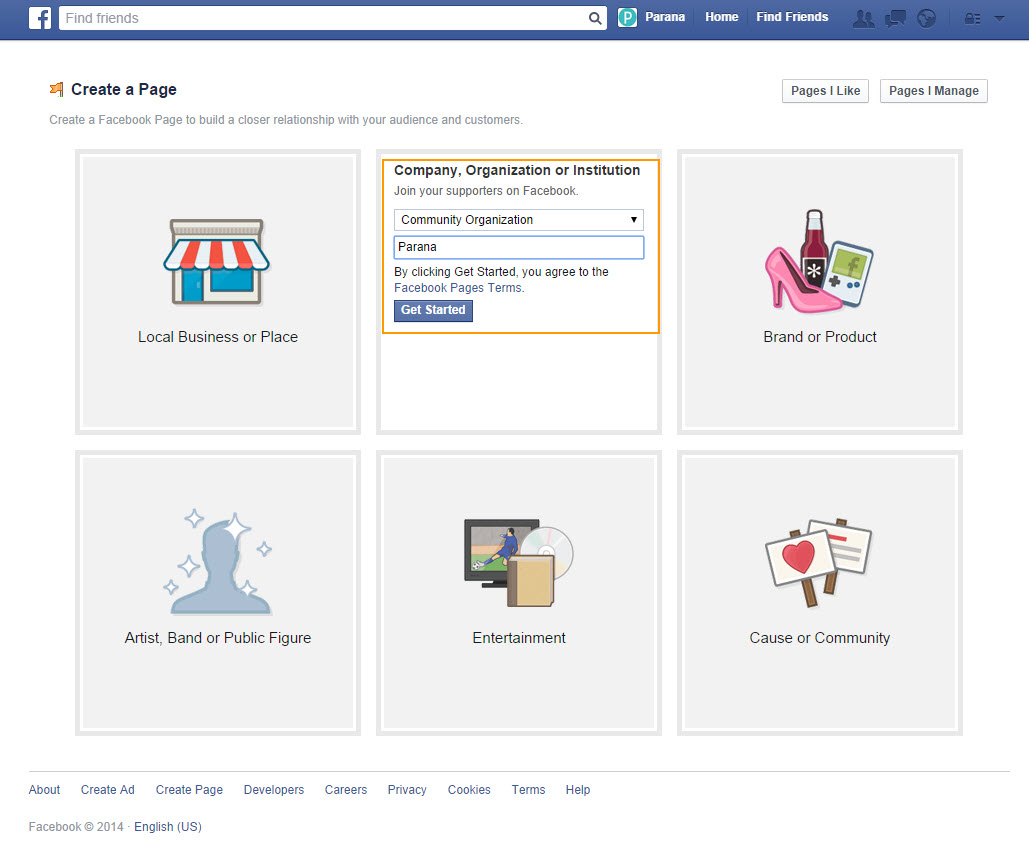The height and width of the screenshot is (858, 1029).
Task: Click the Parana profile picture icon
Action: click(x=627, y=17)
